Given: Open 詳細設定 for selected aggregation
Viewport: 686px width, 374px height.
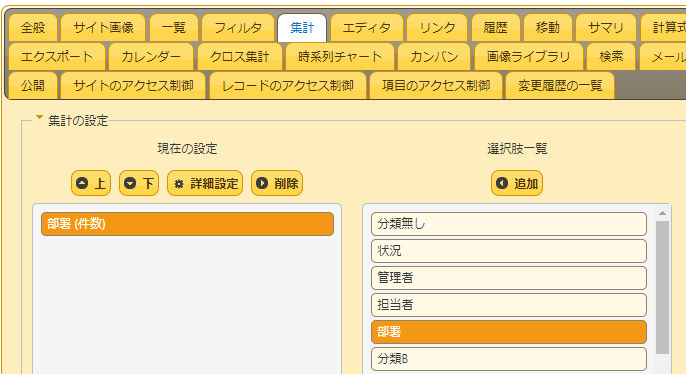Looking at the screenshot, I should tap(205, 183).
